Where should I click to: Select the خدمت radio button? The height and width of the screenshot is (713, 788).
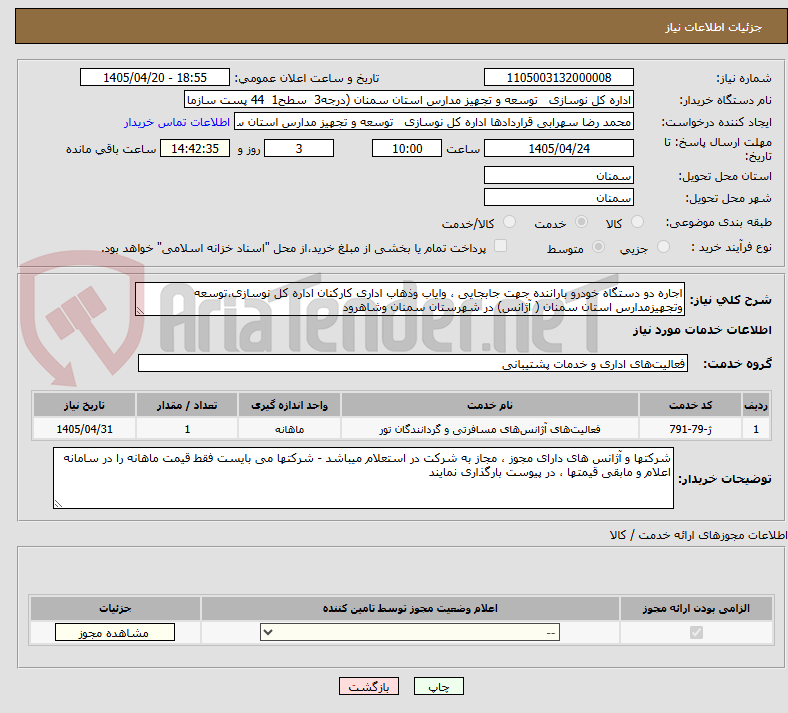[581, 222]
